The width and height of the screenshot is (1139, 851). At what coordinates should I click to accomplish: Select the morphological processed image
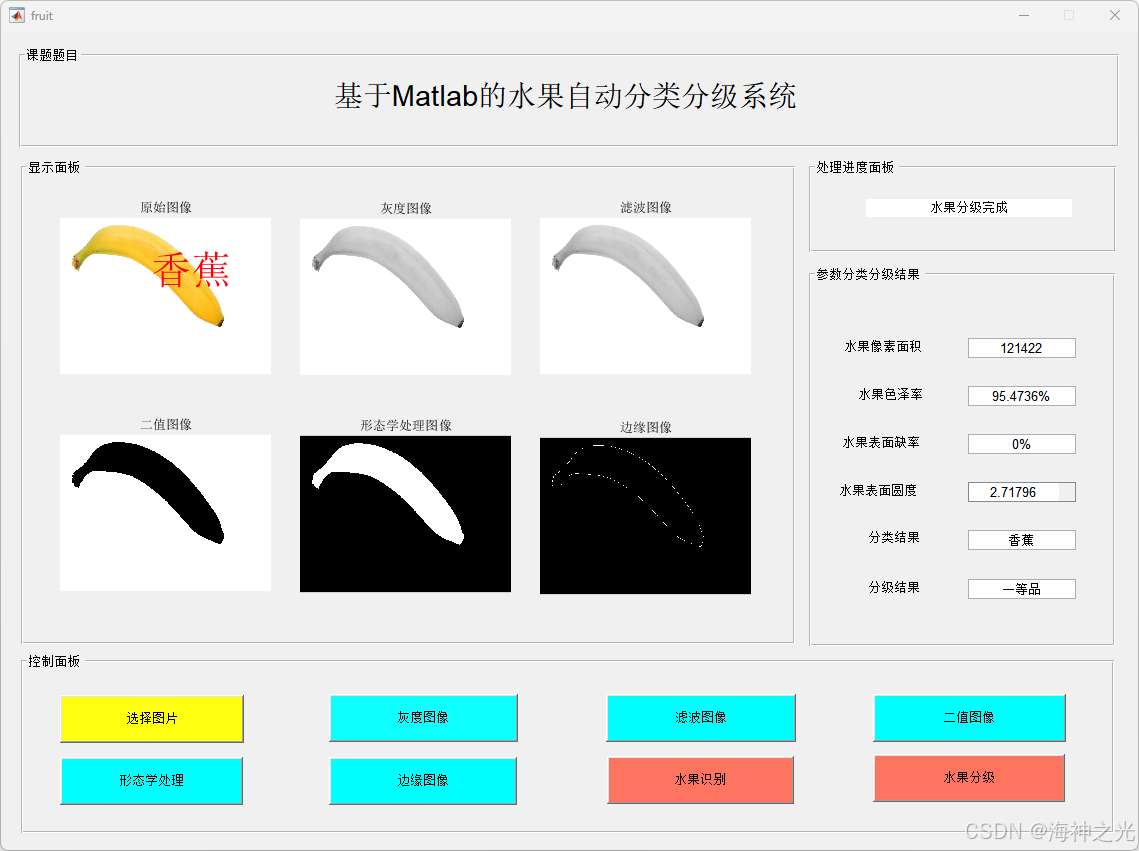[x=405, y=513]
